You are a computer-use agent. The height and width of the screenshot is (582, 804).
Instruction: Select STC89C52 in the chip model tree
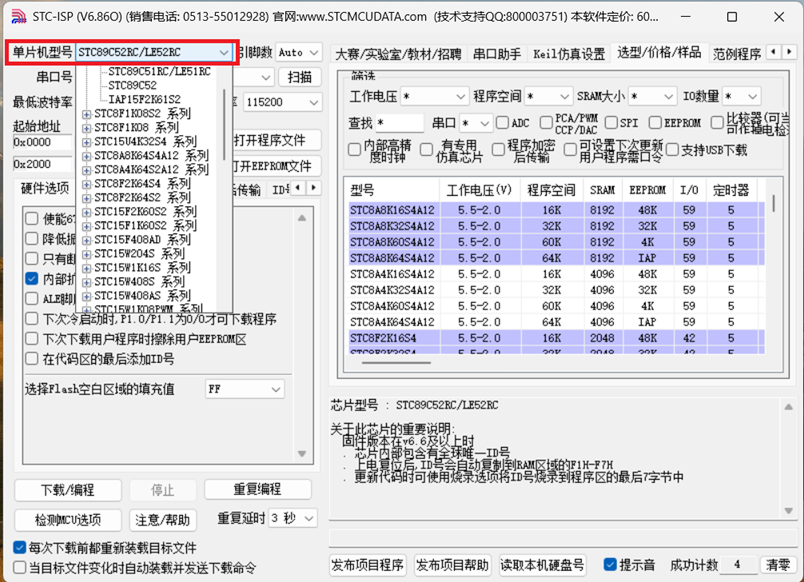pyautogui.click(x=132, y=86)
